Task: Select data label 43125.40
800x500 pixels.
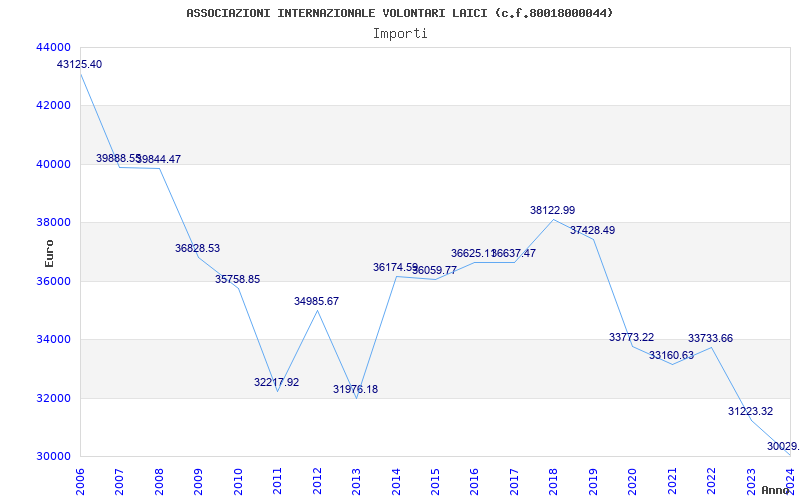Action: (x=79, y=64)
